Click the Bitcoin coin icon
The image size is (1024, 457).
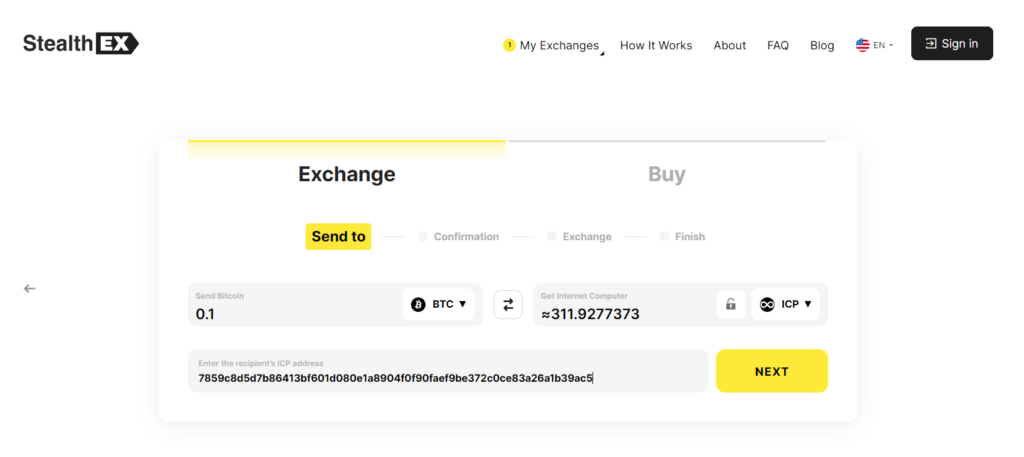coord(418,304)
